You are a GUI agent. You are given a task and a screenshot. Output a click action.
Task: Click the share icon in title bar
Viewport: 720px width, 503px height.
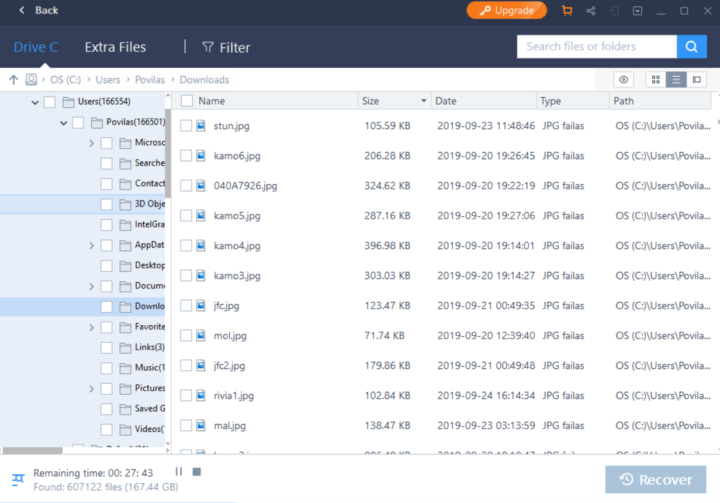591,10
